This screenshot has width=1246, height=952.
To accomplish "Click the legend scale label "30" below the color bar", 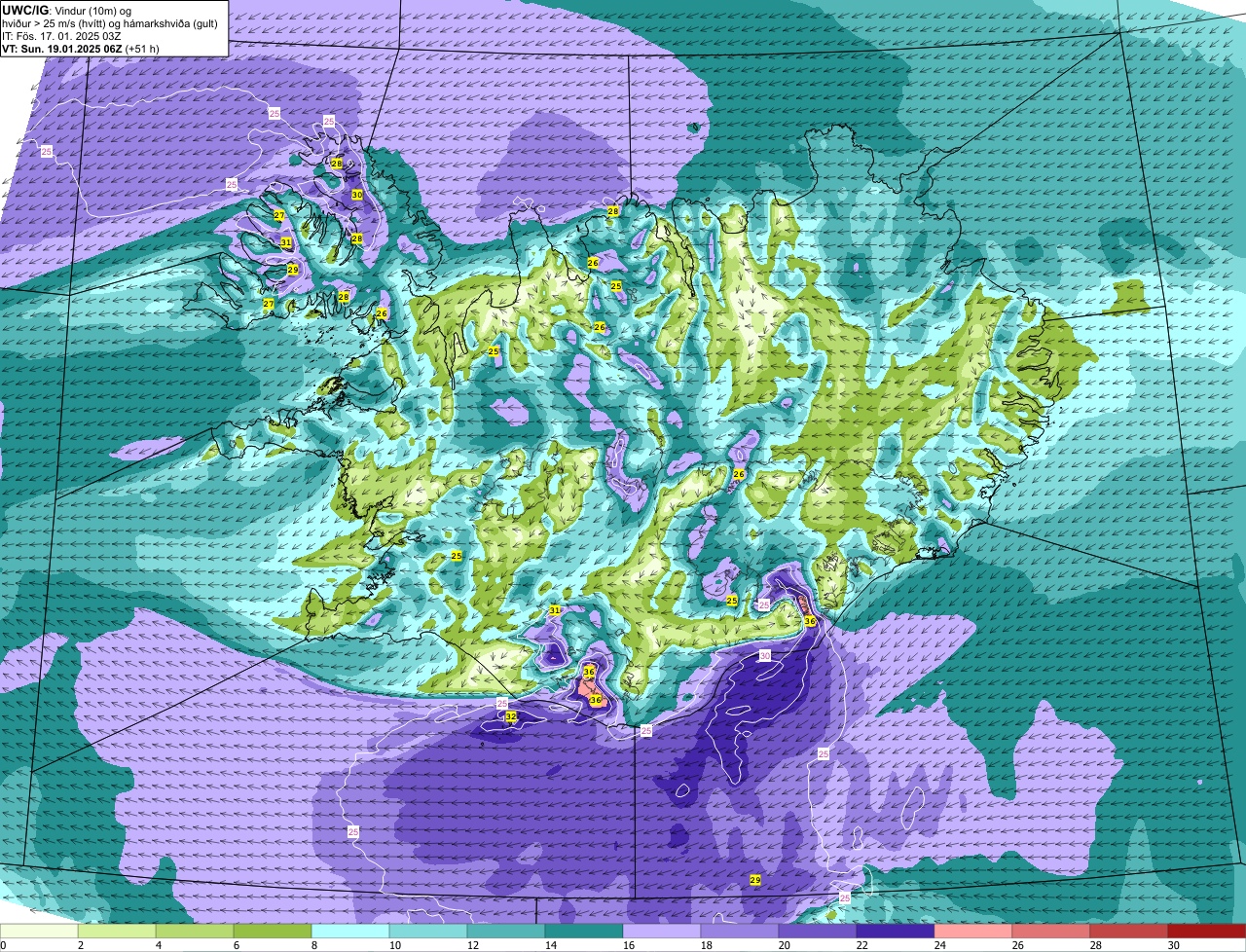I will (1174, 945).
